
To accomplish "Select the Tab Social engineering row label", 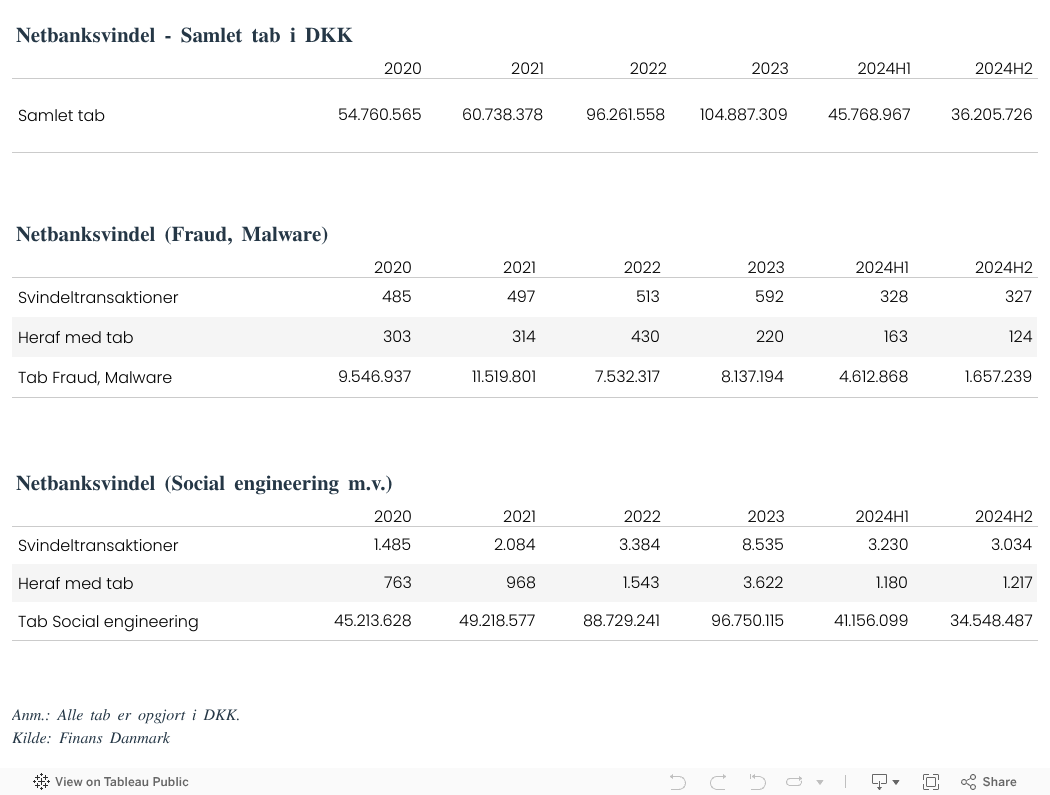I will [108, 621].
